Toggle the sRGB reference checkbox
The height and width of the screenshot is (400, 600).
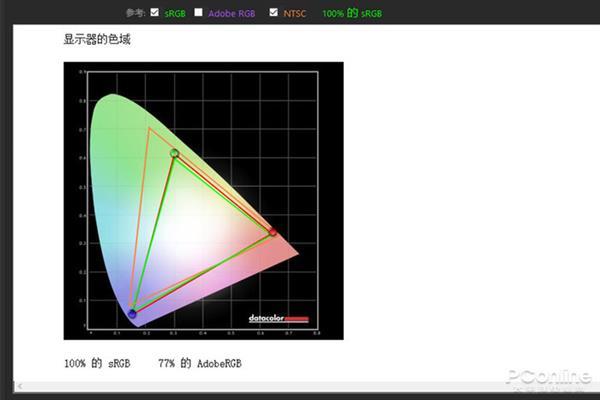(154, 13)
